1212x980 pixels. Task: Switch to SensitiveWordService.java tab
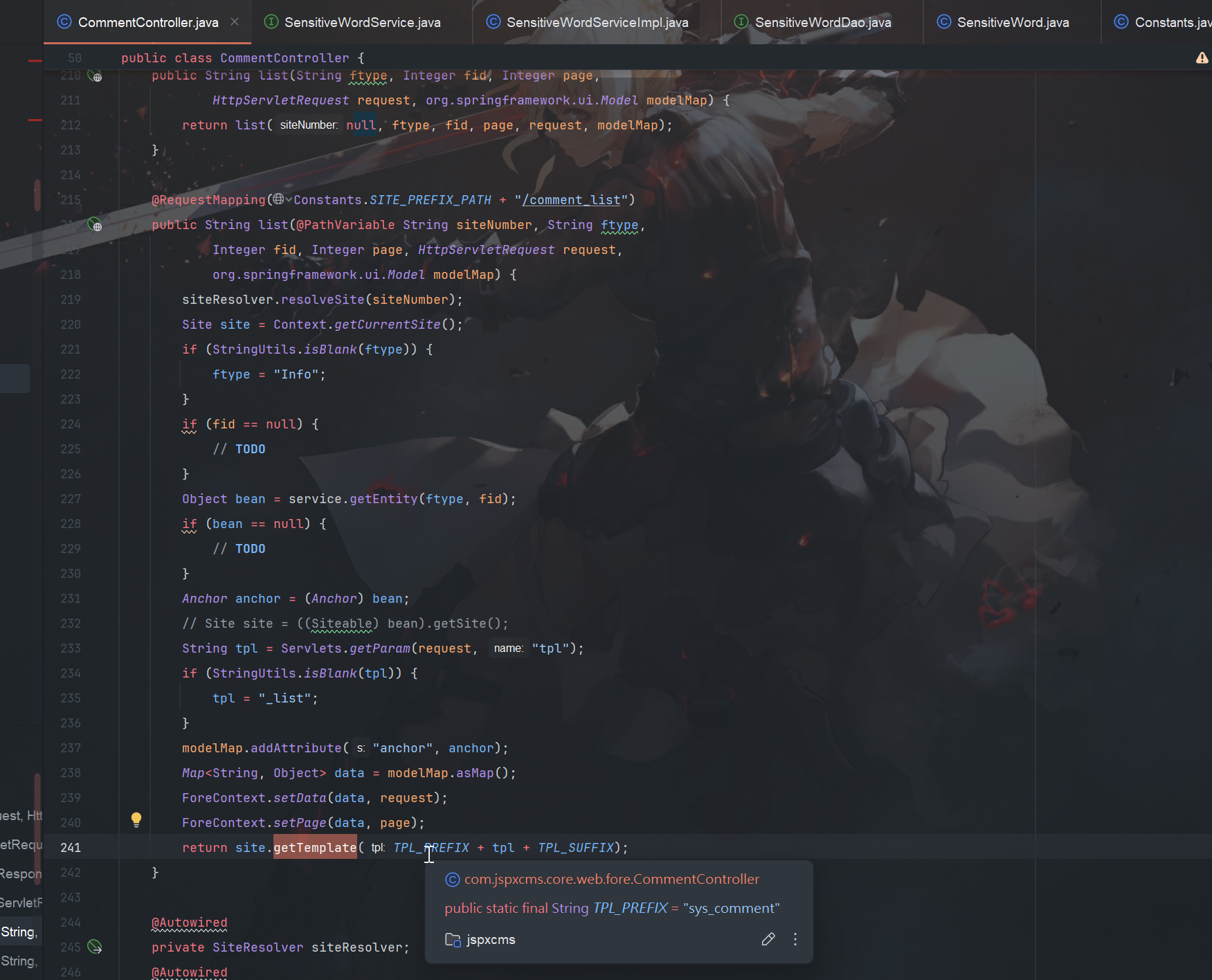[362, 22]
